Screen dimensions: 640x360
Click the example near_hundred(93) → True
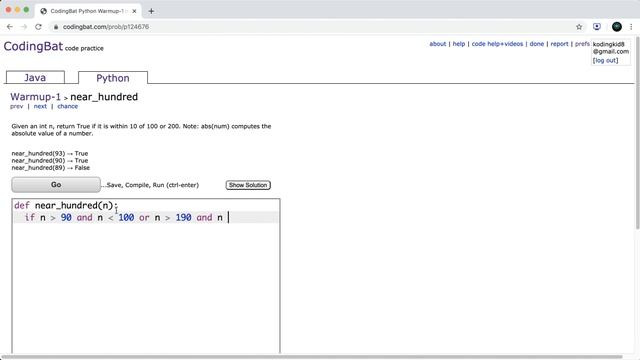point(50,153)
